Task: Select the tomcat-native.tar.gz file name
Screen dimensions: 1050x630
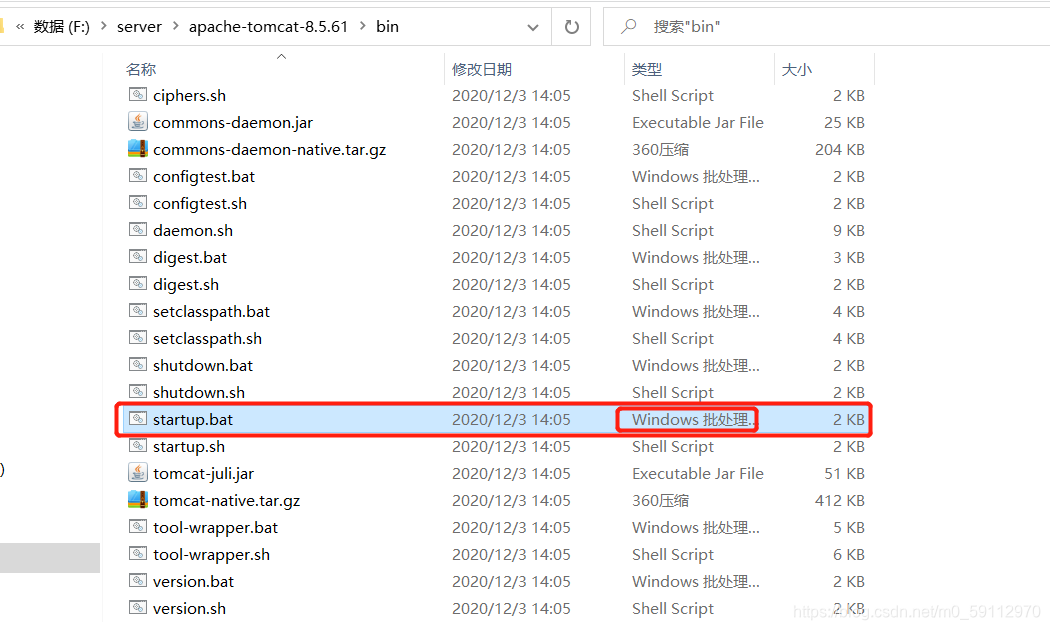Action: pos(226,501)
